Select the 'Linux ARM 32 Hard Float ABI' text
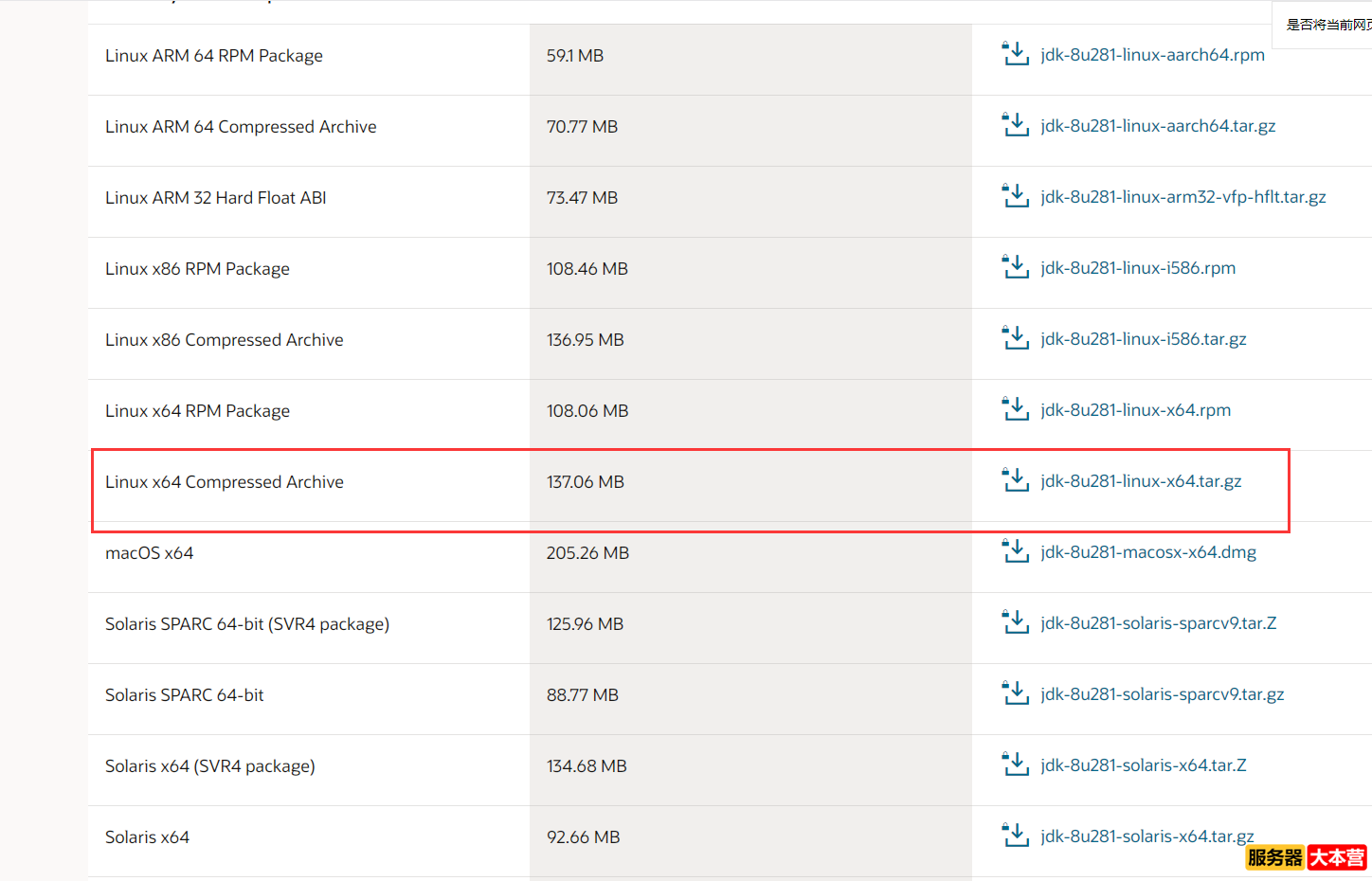1372x881 pixels. coord(216,198)
